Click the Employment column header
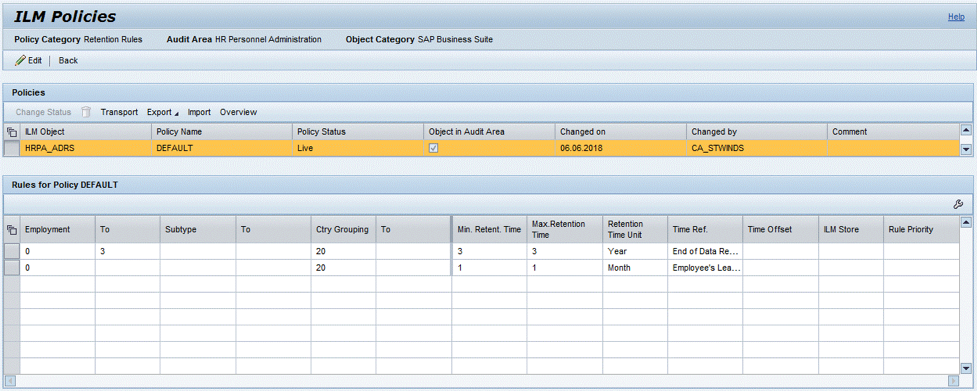 (57, 230)
